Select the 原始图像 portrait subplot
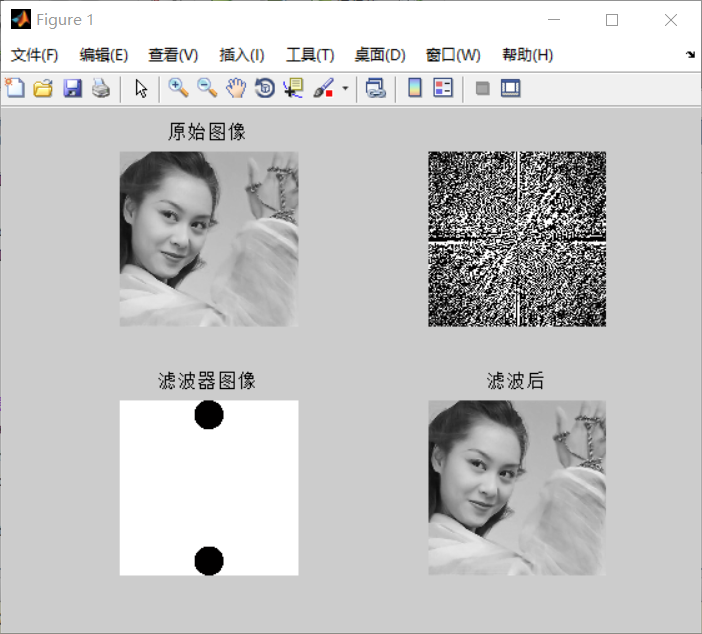This screenshot has width=702, height=634. (x=209, y=239)
